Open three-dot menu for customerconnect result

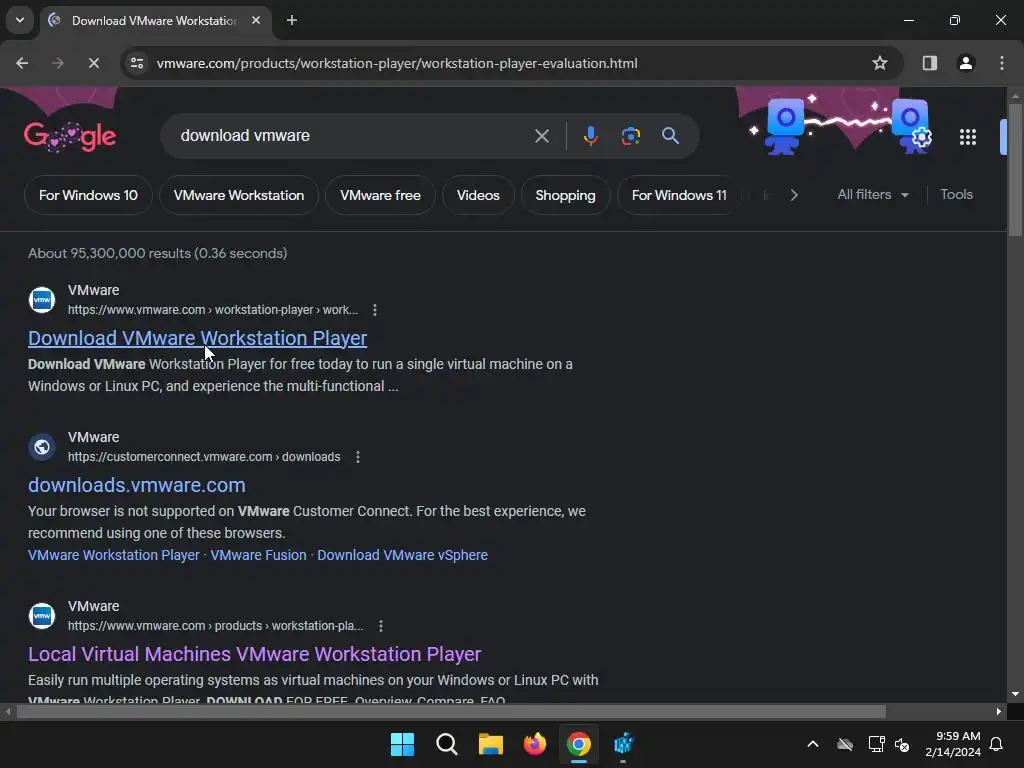point(357,457)
